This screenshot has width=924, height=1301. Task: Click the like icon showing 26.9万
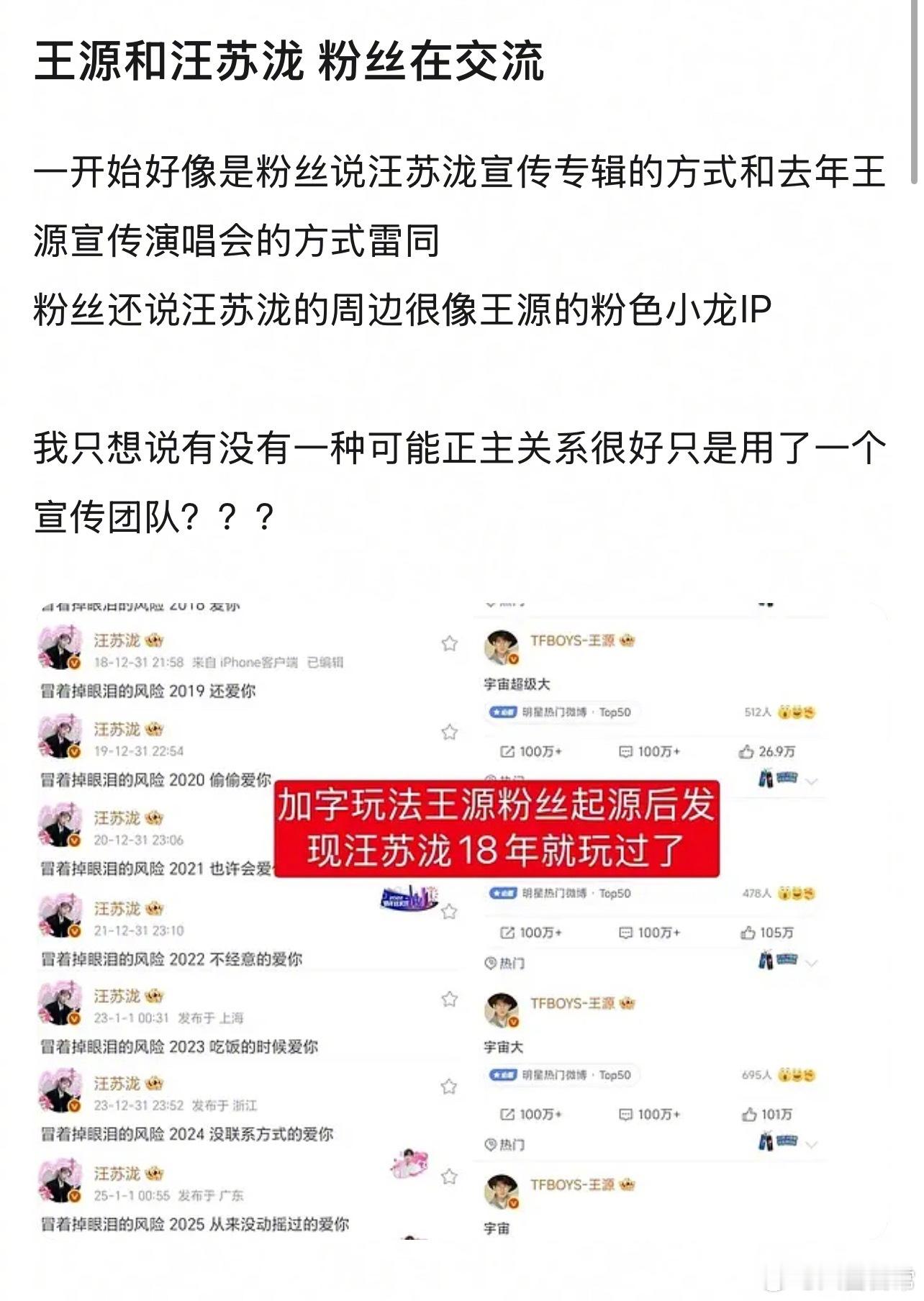pos(746,751)
